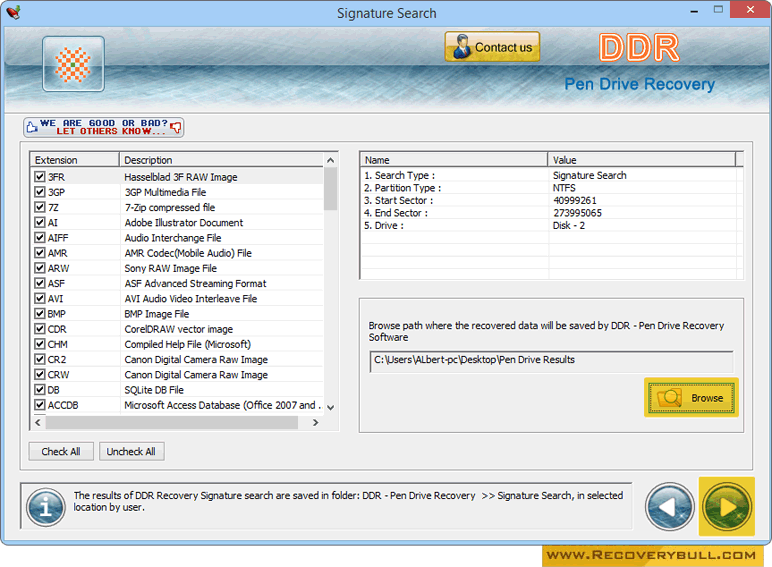Uncheck the CHM extension checkbox
This screenshot has height=567, width=772.
click(x=40, y=344)
